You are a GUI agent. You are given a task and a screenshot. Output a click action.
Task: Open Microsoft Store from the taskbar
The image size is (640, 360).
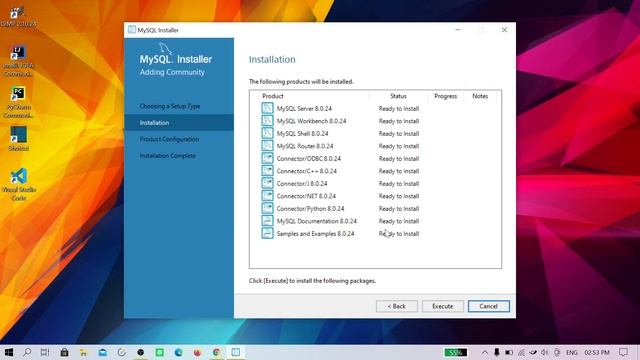(x=64, y=352)
